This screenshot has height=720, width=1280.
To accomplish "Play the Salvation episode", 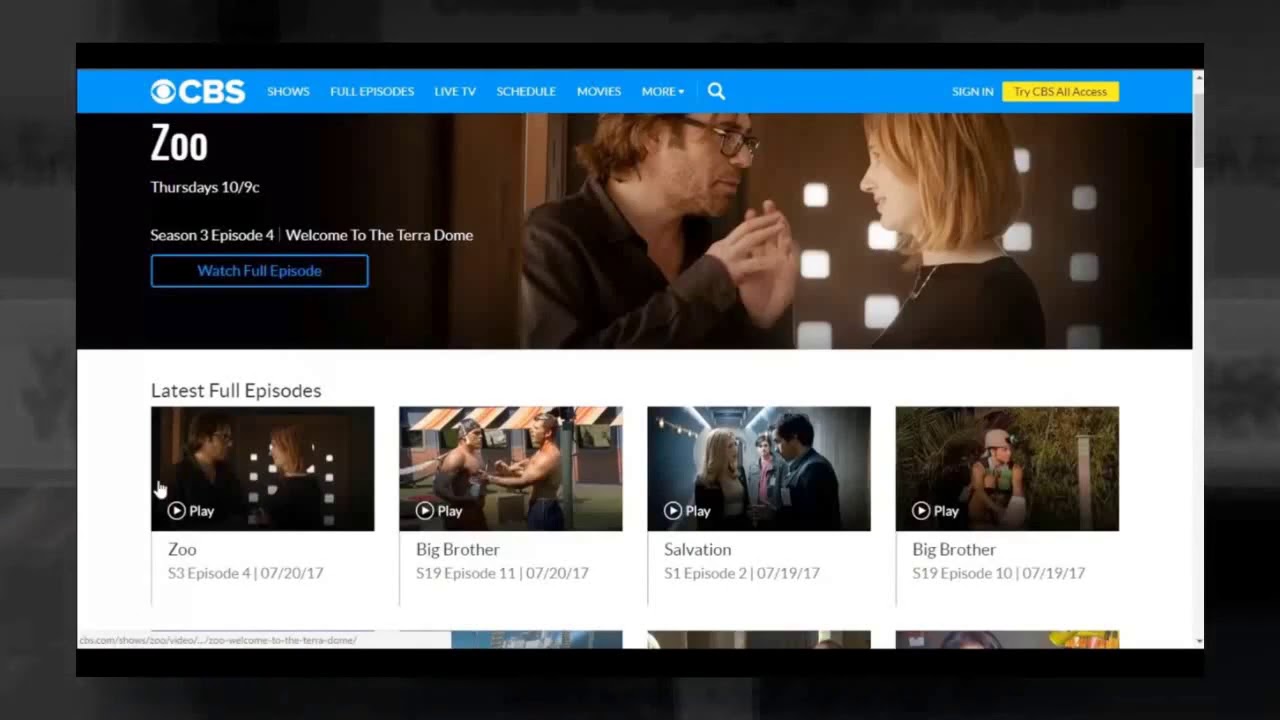I will coord(686,511).
